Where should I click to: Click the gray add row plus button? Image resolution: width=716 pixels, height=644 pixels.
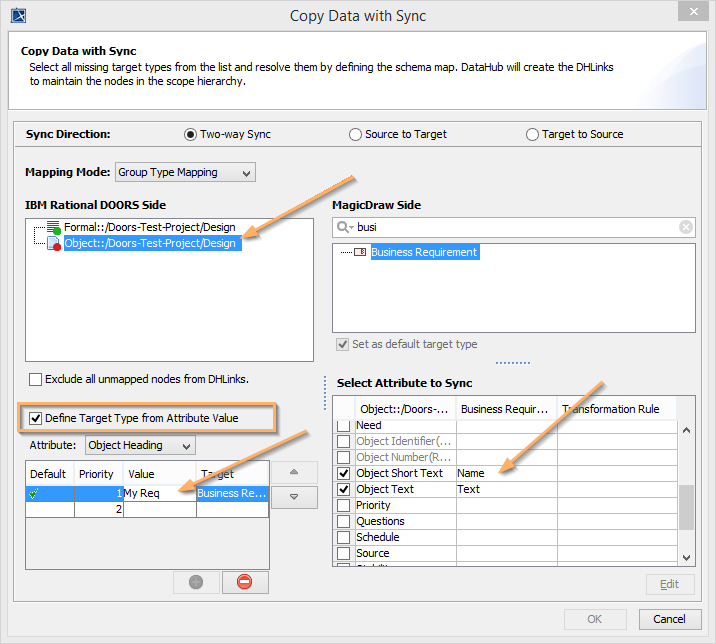[196, 582]
